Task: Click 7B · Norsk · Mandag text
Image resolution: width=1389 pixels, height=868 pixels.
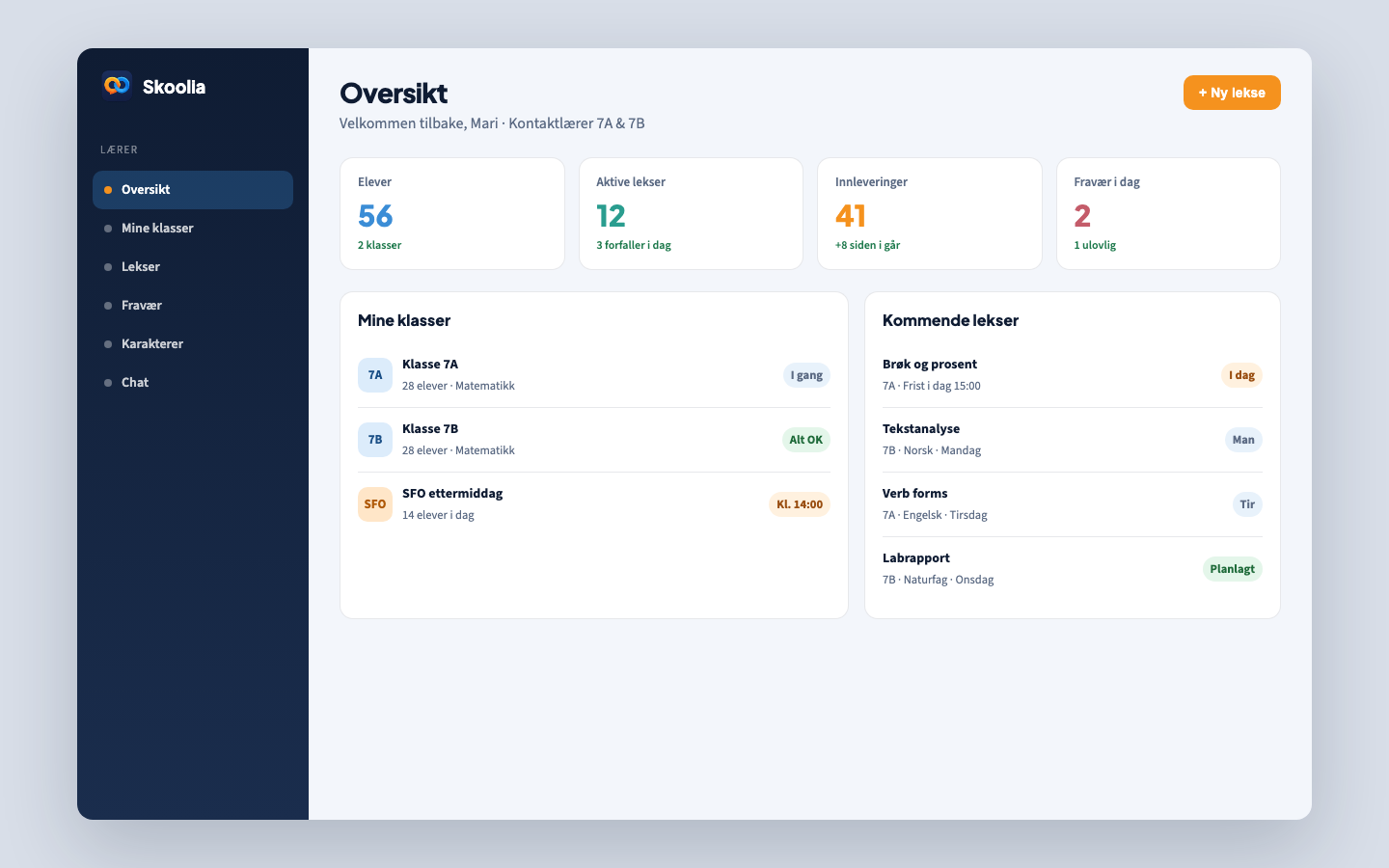Action: coord(932,450)
